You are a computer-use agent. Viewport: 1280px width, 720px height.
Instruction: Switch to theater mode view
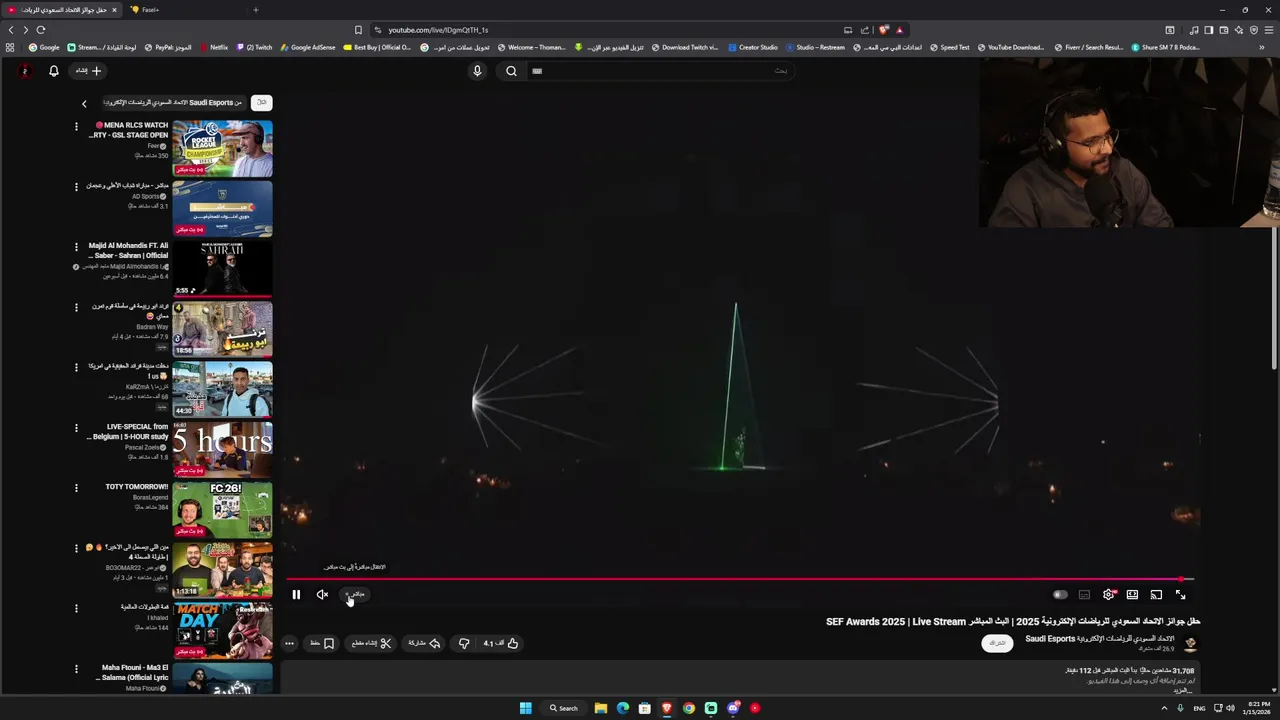(x=1132, y=595)
